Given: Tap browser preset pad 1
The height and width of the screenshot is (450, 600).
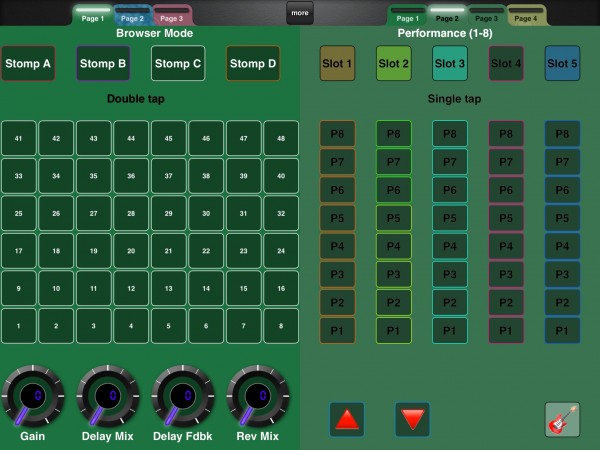Looking at the screenshot, I should (19, 326).
